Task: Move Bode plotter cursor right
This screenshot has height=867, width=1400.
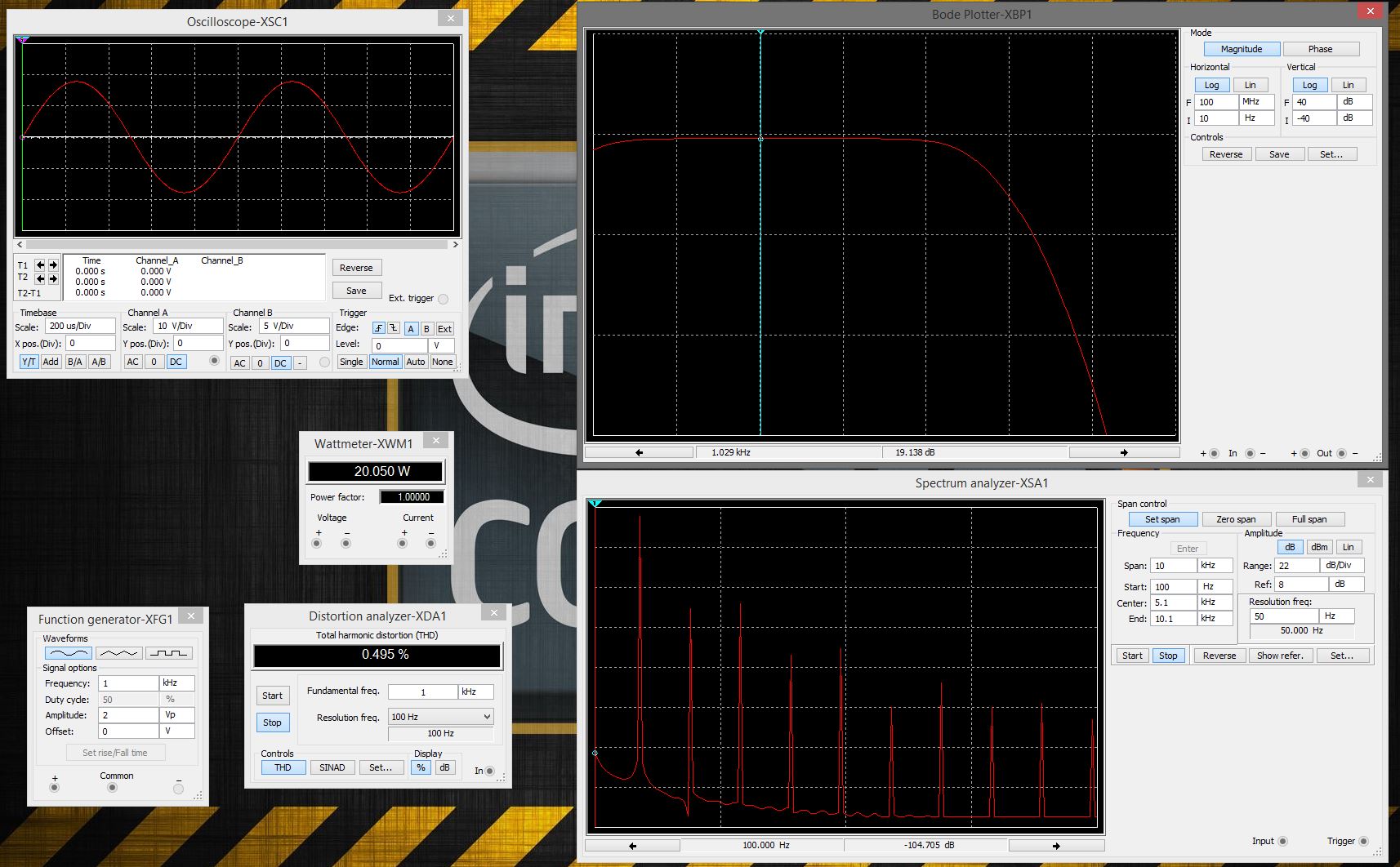Action: click(1124, 452)
